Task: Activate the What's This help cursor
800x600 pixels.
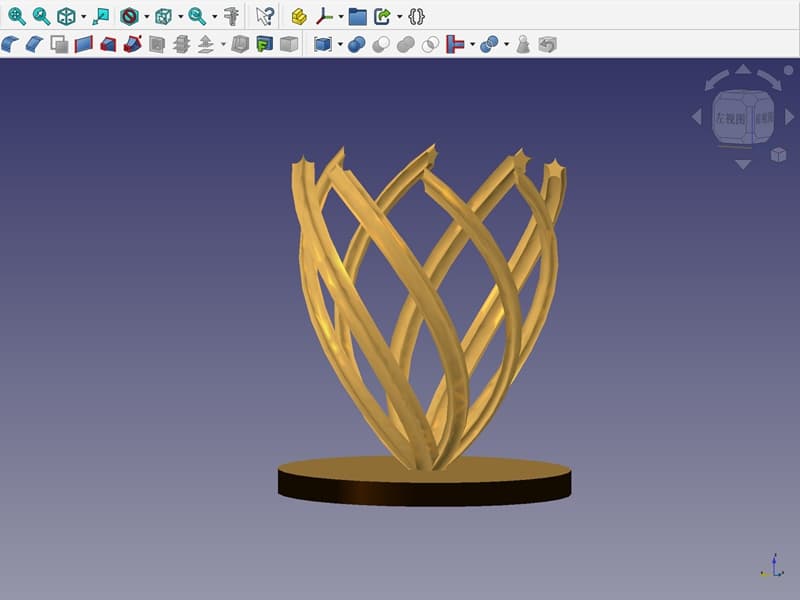Action: coord(265,16)
